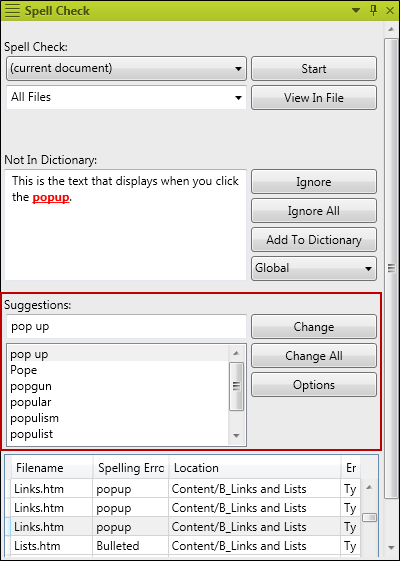This screenshot has height=561, width=400.
Task: Start the spell check
Action: tap(314, 69)
